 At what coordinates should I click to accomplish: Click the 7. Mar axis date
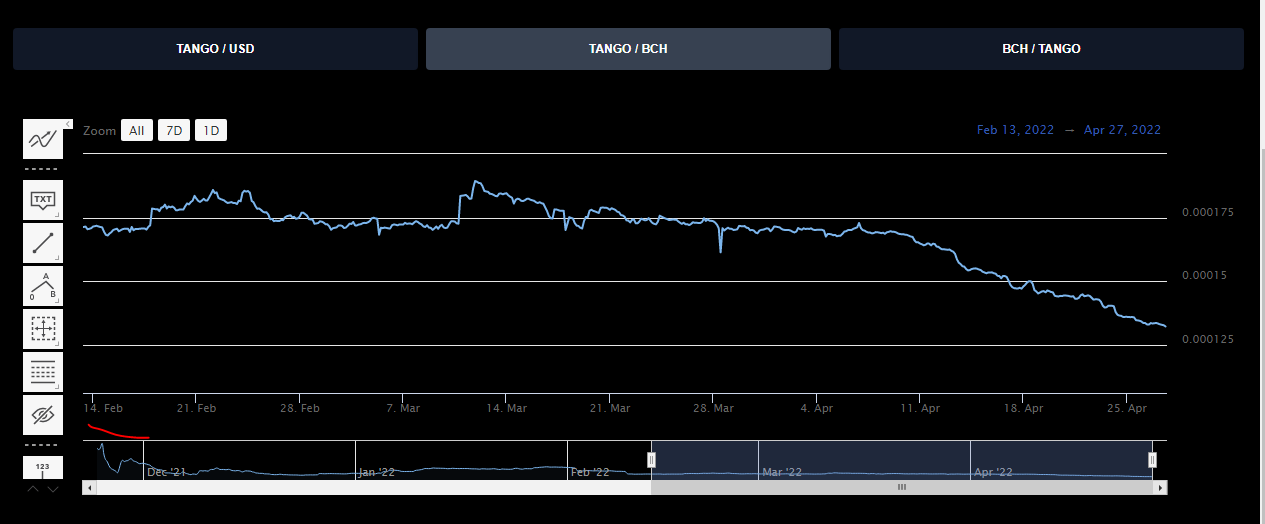403,408
